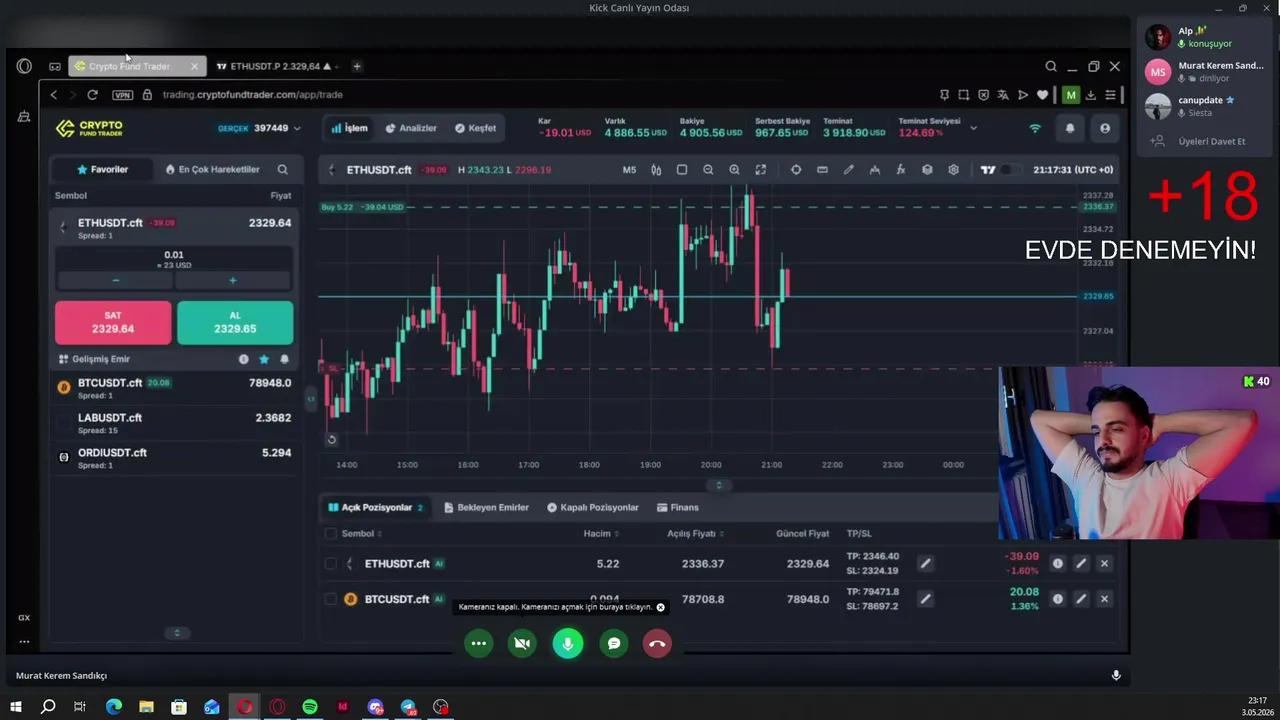Image resolution: width=1280 pixels, height=720 pixels.
Task: Open the GERÇEK 397449 account dropdown
Action: [x=259, y=128]
